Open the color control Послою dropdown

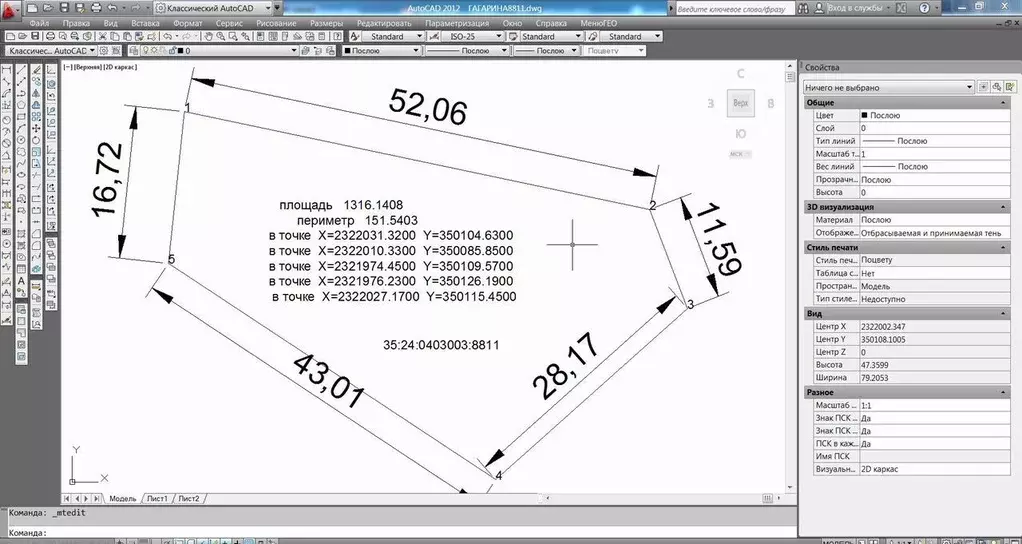(380, 51)
